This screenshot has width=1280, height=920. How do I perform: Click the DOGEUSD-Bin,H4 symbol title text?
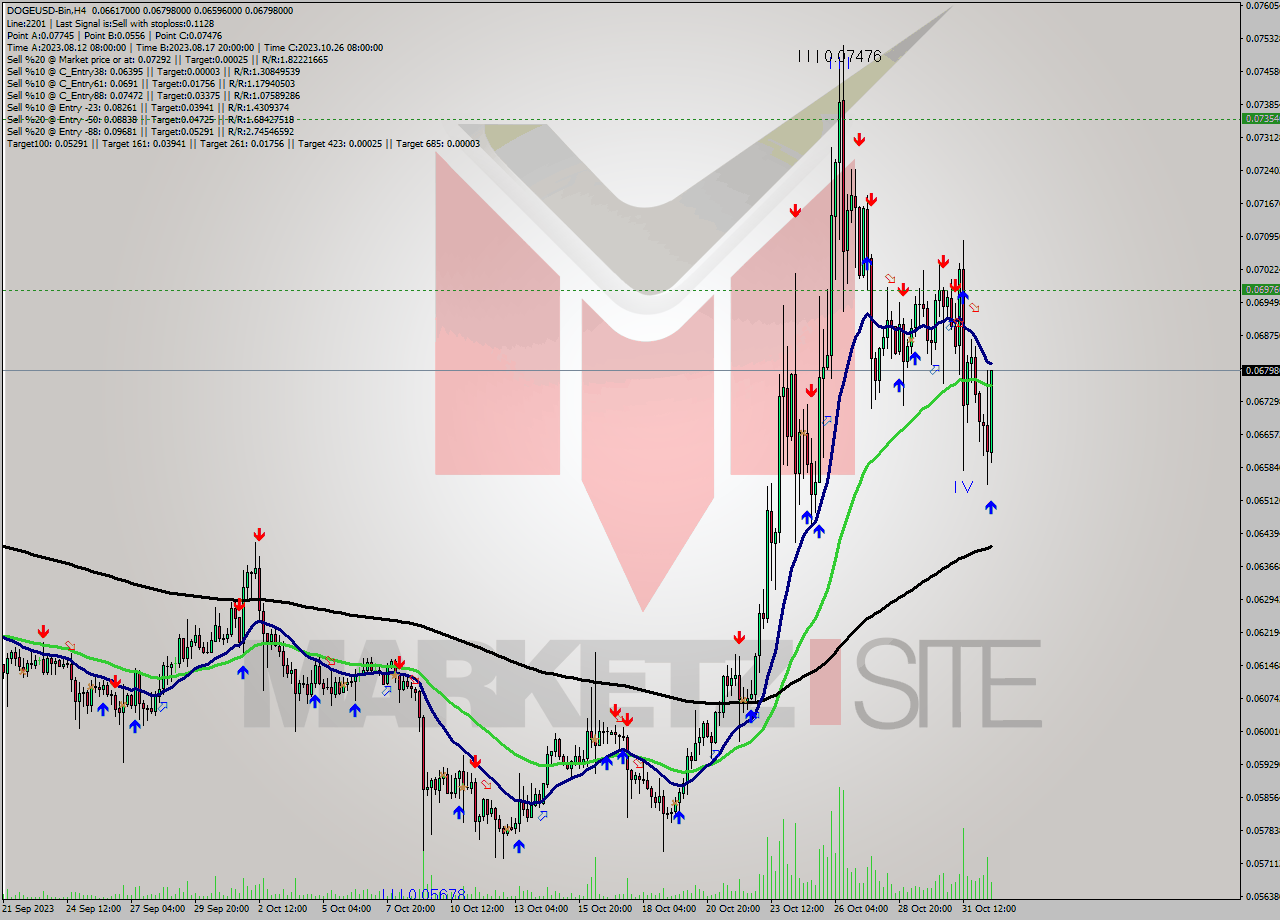(x=45, y=11)
